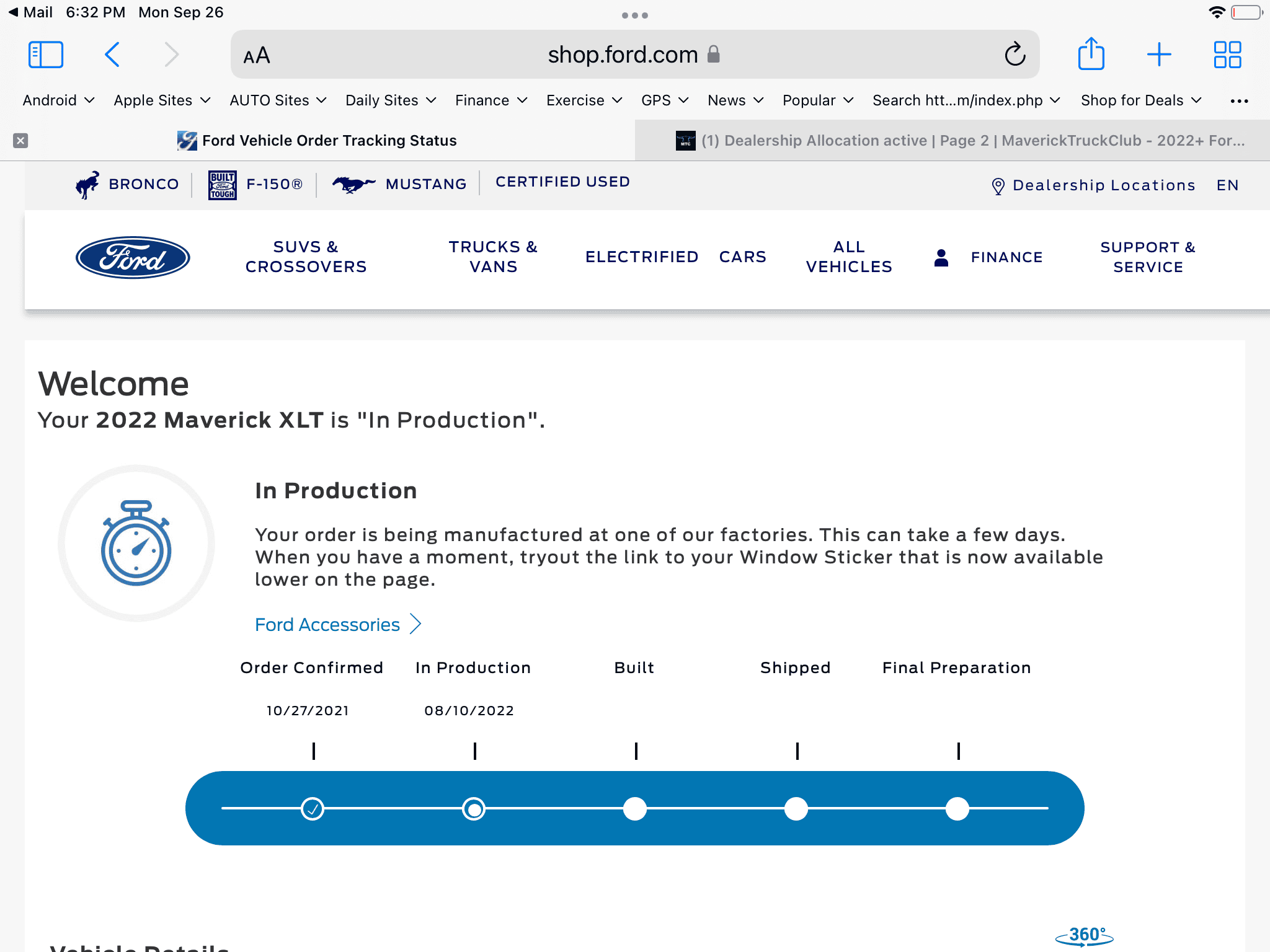Expand the Finance bookmarks folder
Viewport: 1270px width, 952px height.
pyautogui.click(x=491, y=100)
